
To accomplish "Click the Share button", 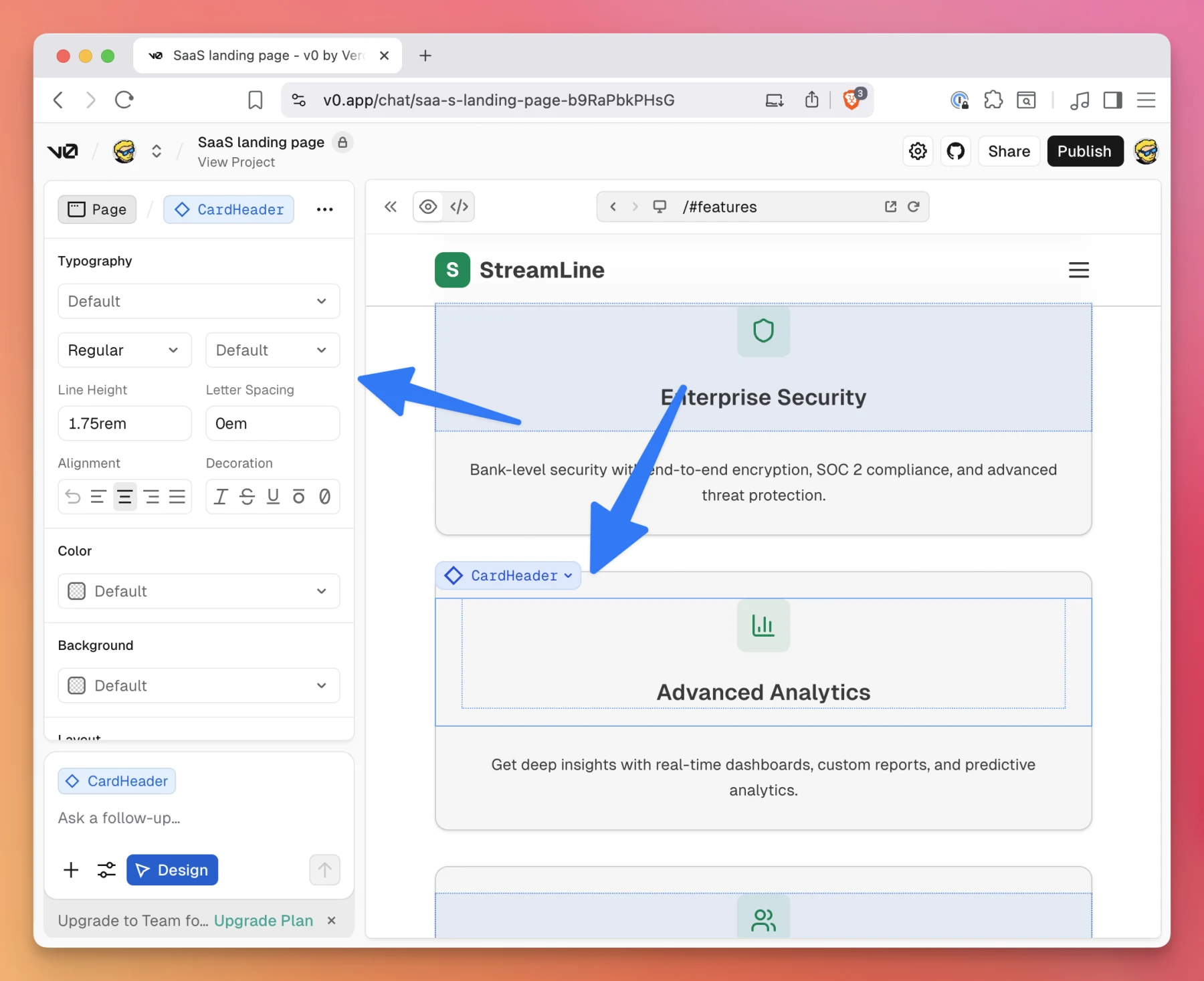I will click(x=1009, y=151).
